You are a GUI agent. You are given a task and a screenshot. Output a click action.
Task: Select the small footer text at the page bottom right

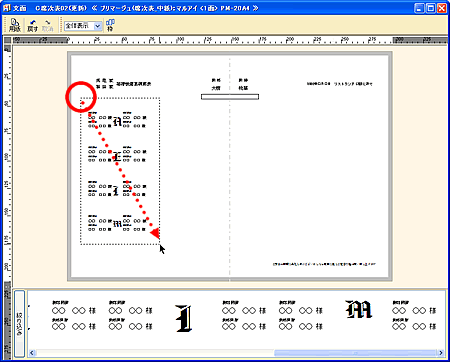(x=324, y=264)
